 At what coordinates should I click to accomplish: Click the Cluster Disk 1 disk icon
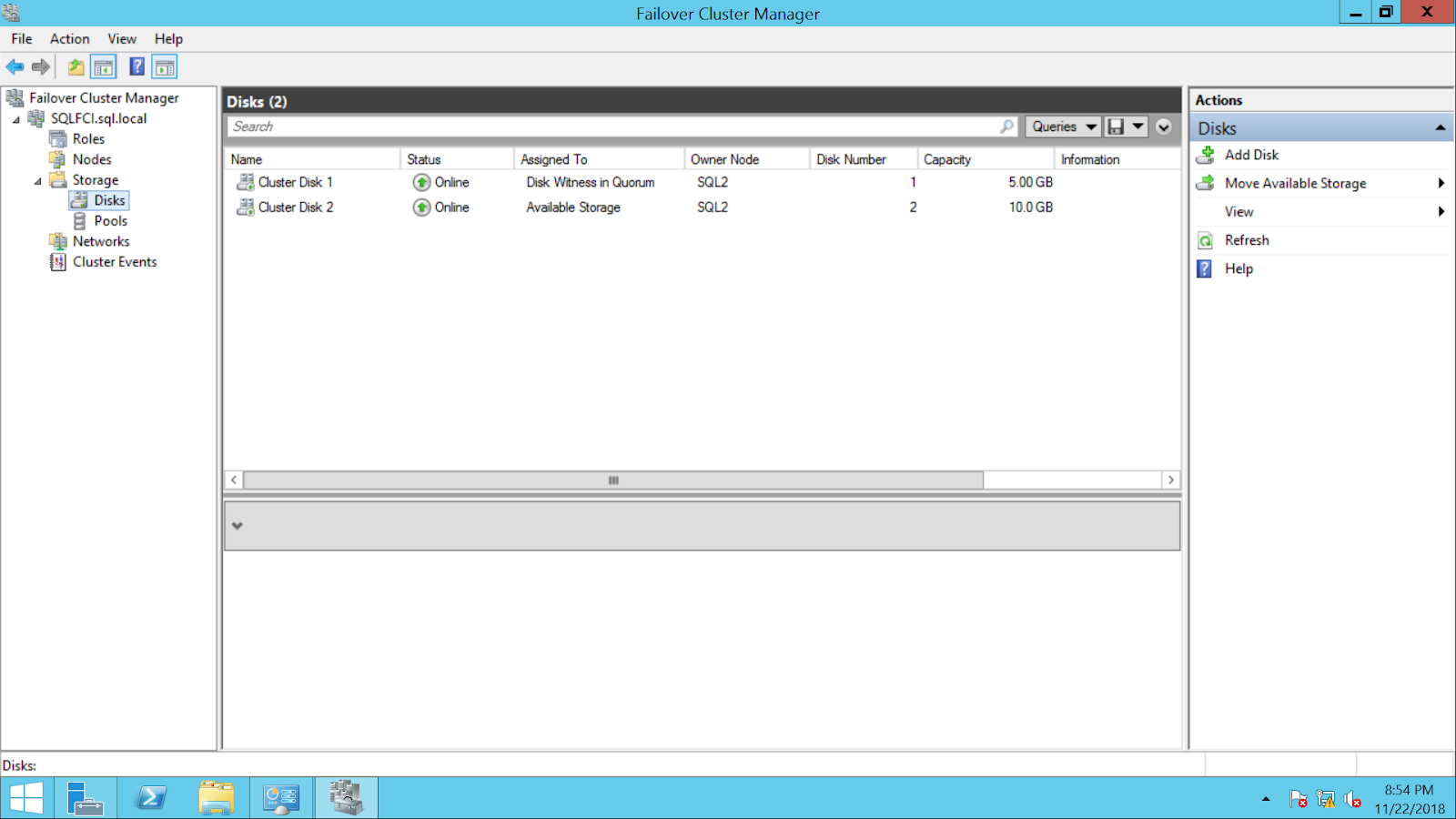tap(245, 182)
